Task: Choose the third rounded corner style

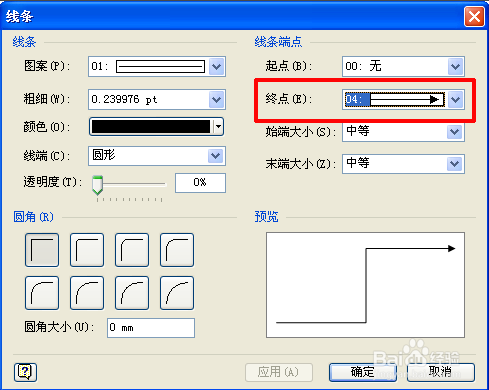Action: [132, 250]
